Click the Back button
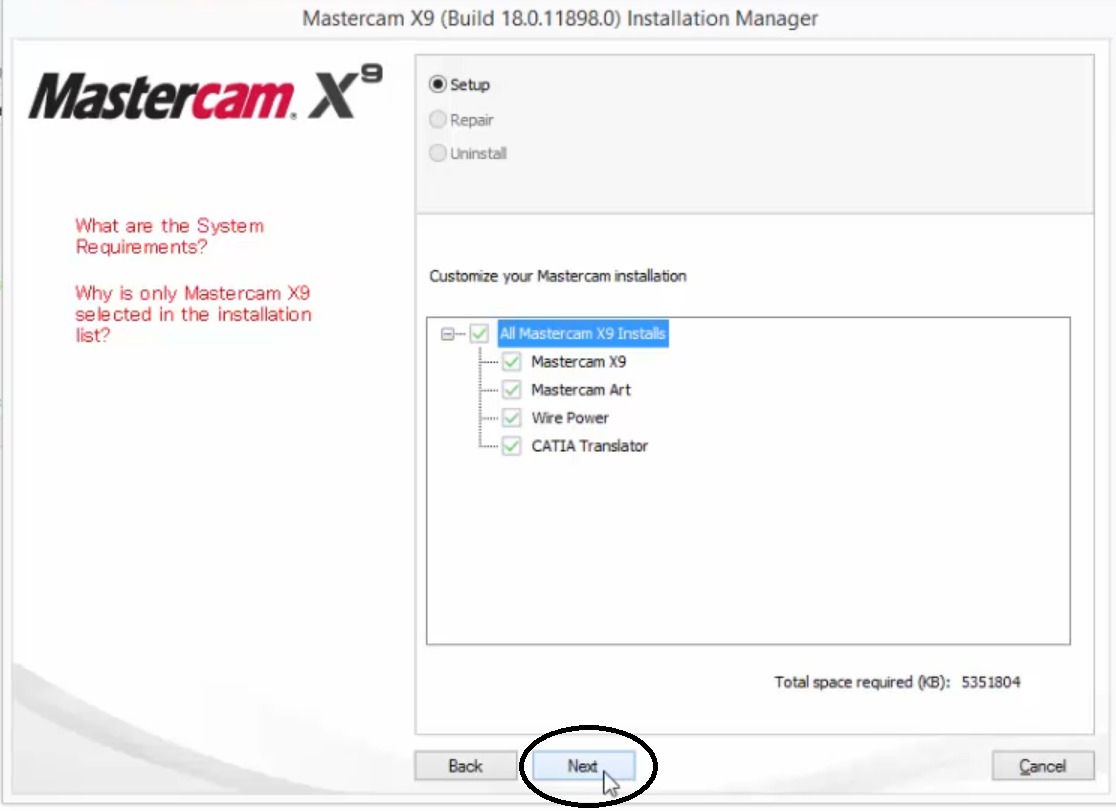This screenshot has width=1116, height=811. pos(465,766)
